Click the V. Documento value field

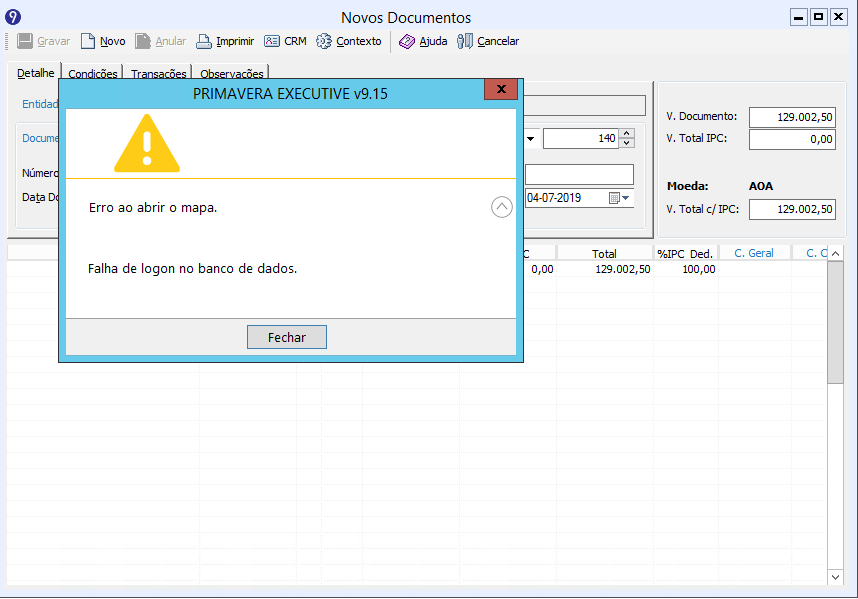791,117
